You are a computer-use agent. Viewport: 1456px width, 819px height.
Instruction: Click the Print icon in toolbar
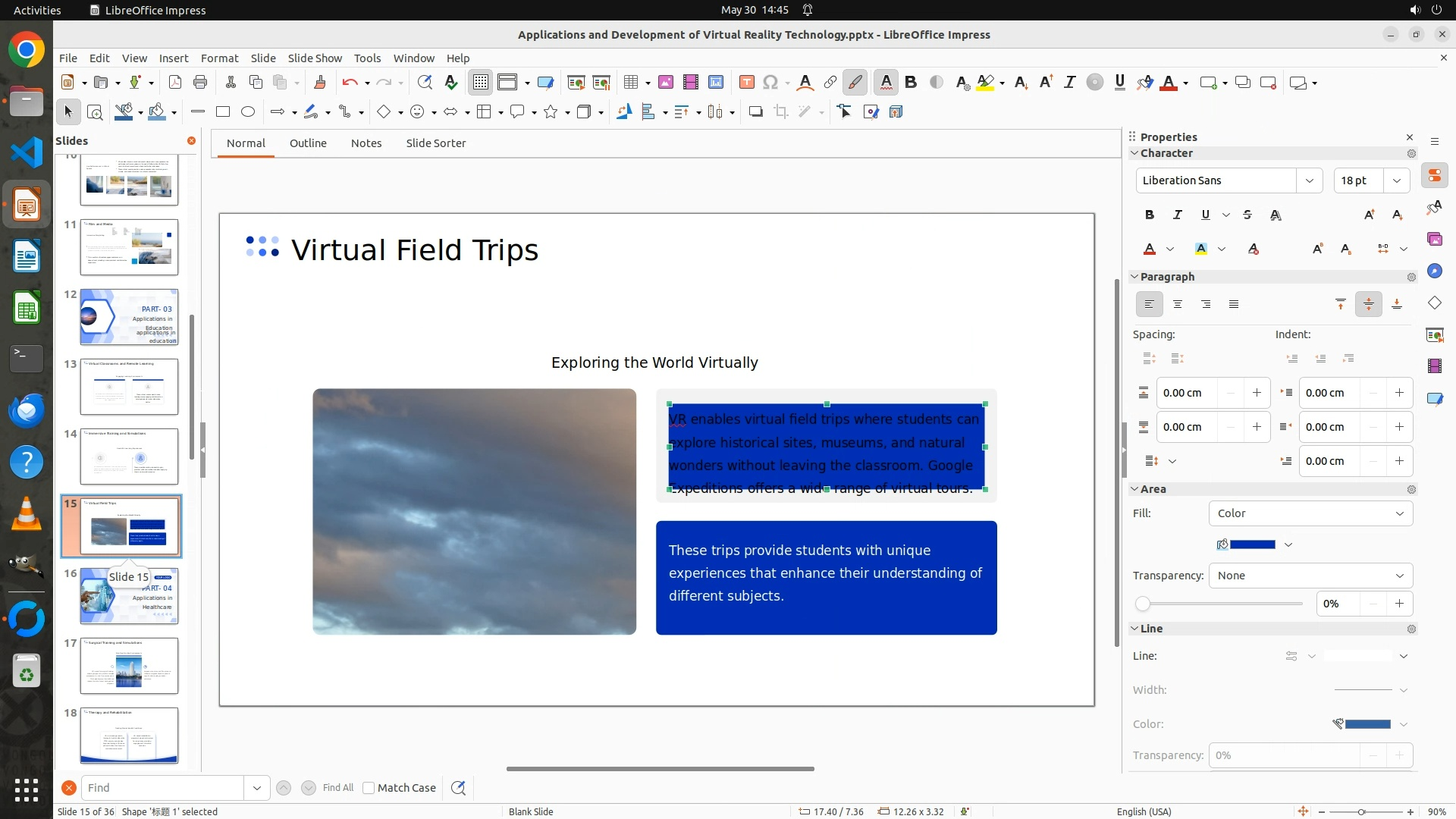[200, 83]
